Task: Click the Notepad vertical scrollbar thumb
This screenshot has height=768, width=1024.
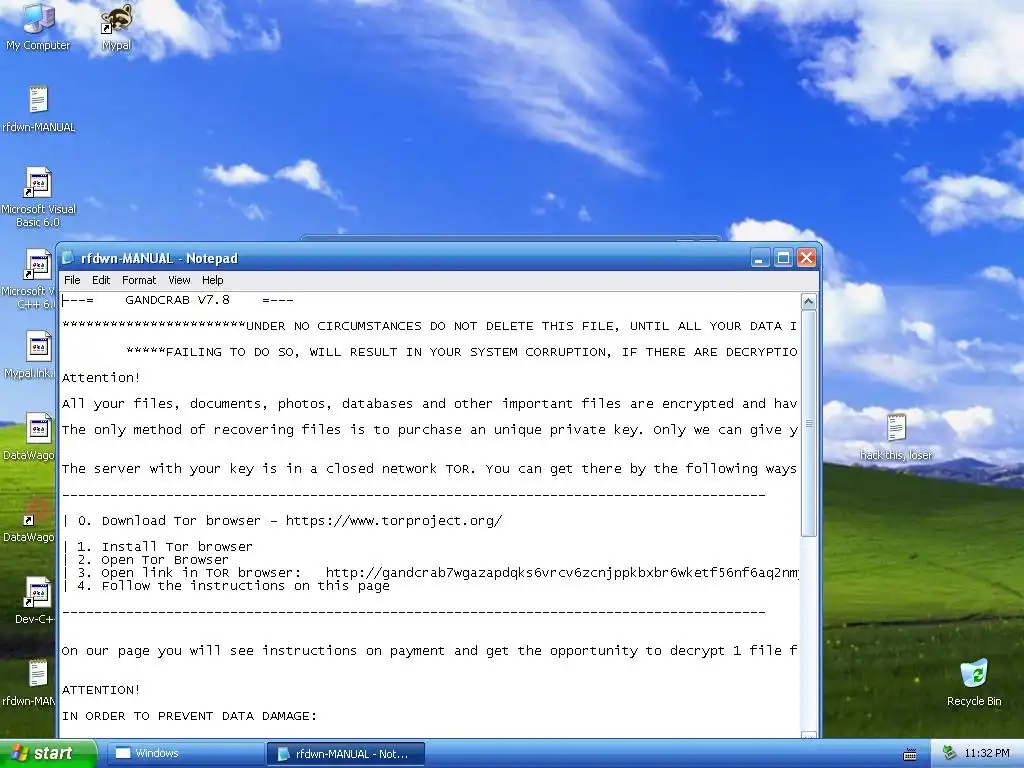Action: (808, 423)
